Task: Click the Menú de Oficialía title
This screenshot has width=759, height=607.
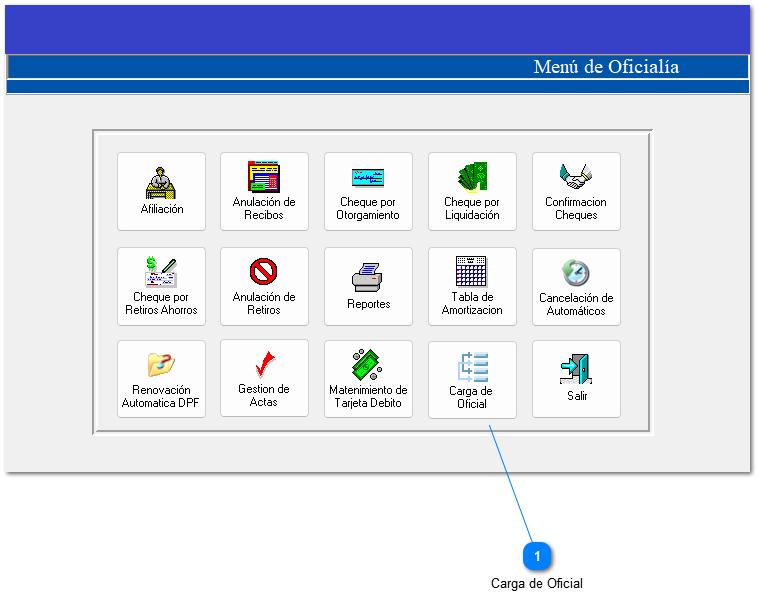Action: (x=606, y=67)
